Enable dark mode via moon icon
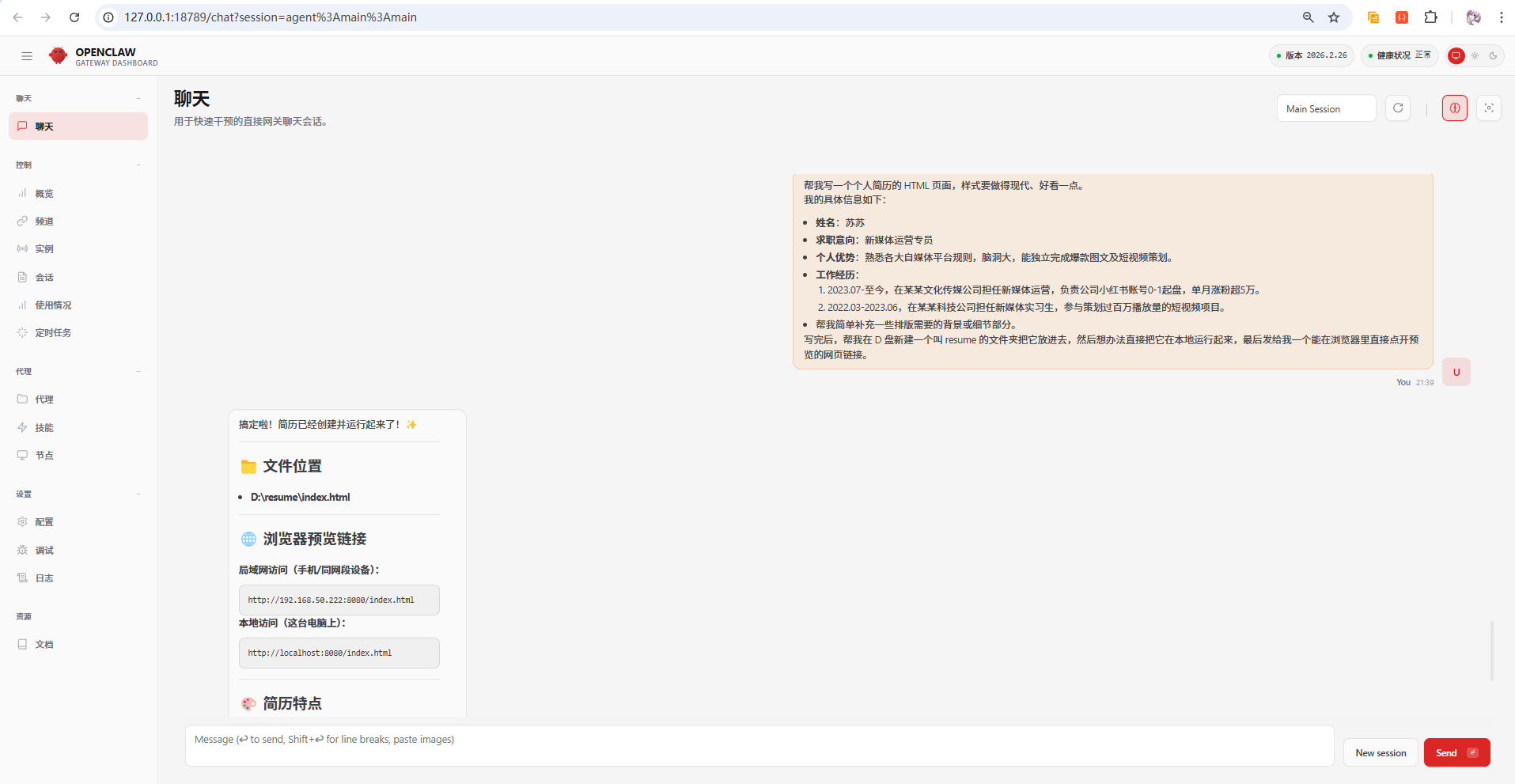The width and height of the screenshot is (1515, 784). point(1493,55)
